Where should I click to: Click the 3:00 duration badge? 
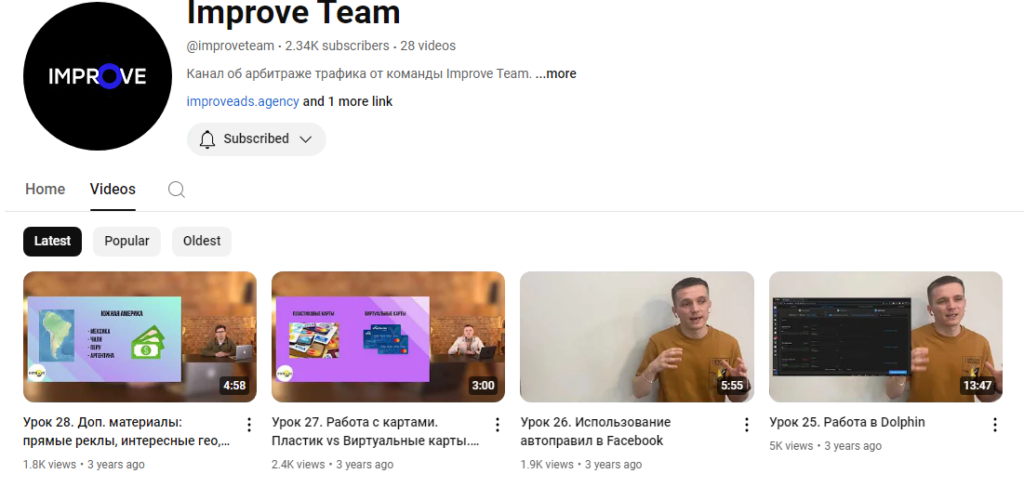[x=483, y=385]
